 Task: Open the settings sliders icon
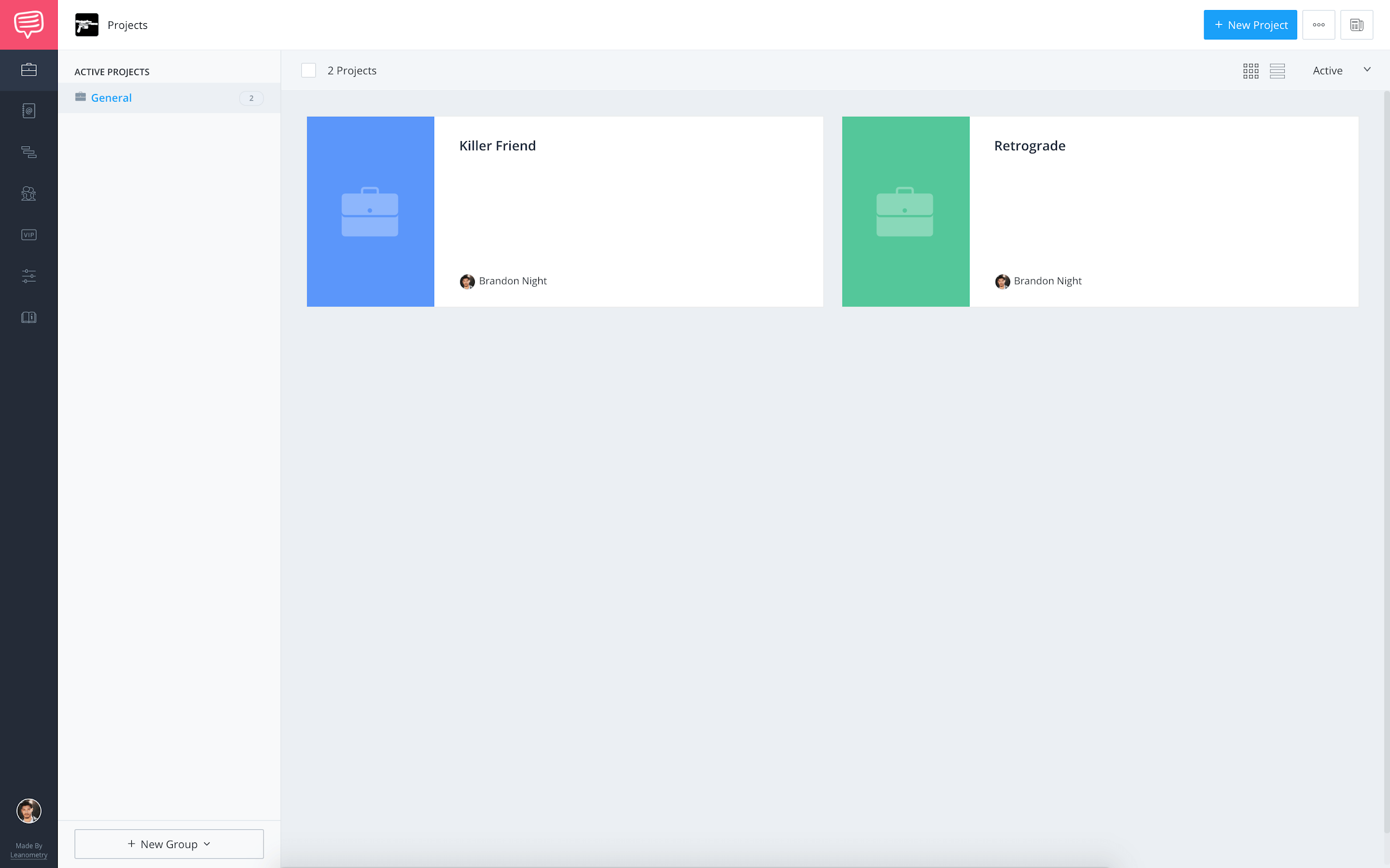click(x=28, y=276)
